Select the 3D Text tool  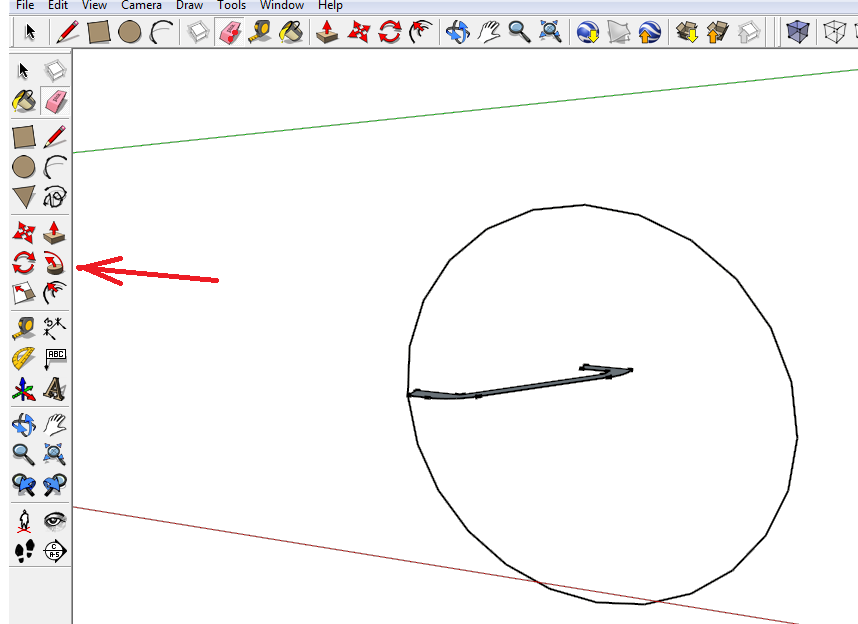[x=54, y=389]
